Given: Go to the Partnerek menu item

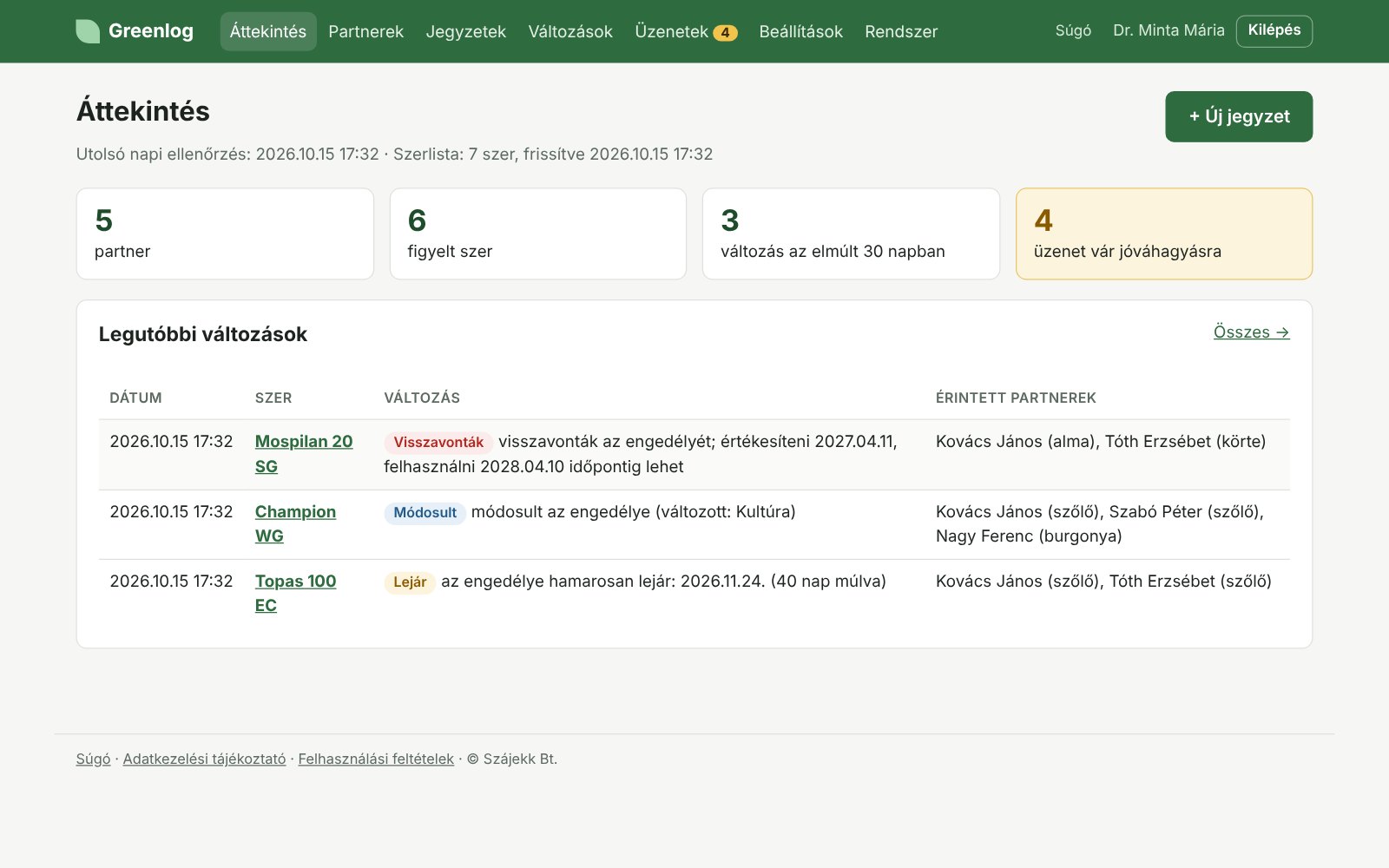Looking at the screenshot, I should (x=366, y=31).
